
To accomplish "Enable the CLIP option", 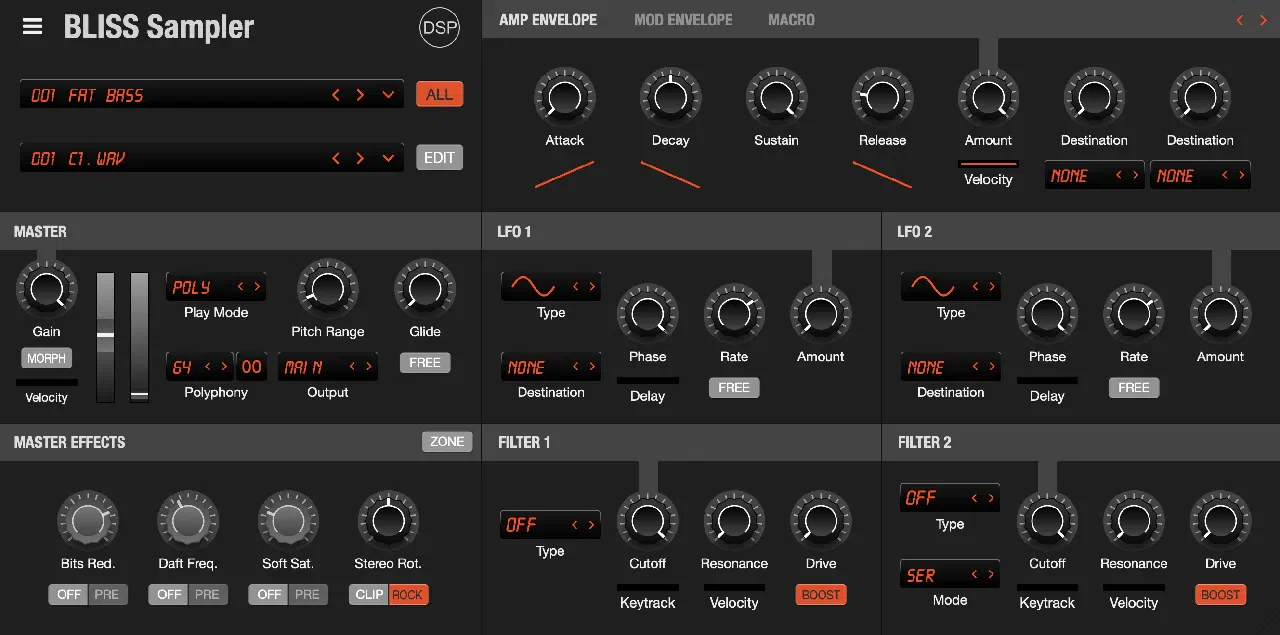I will point(369,594).
